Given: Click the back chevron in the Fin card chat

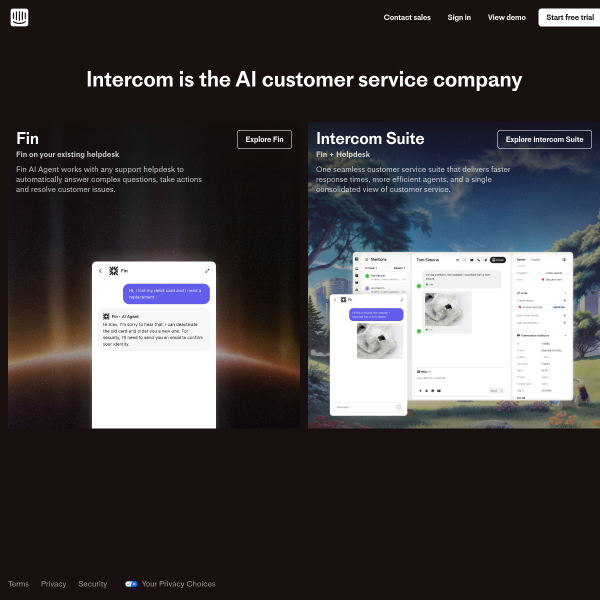Looking at the screenshot, I should [100, 271].
